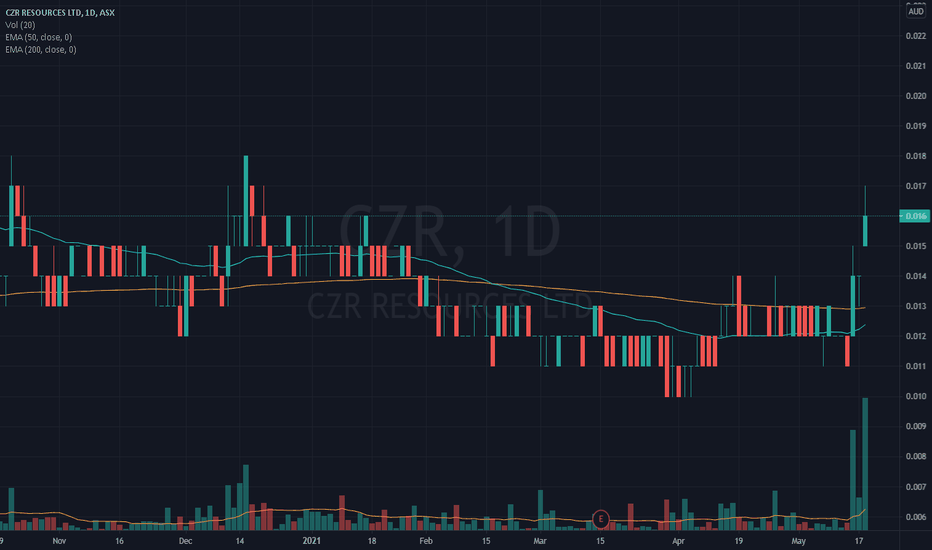Click the 0.006 price axis label

click(x=915, y=517)
